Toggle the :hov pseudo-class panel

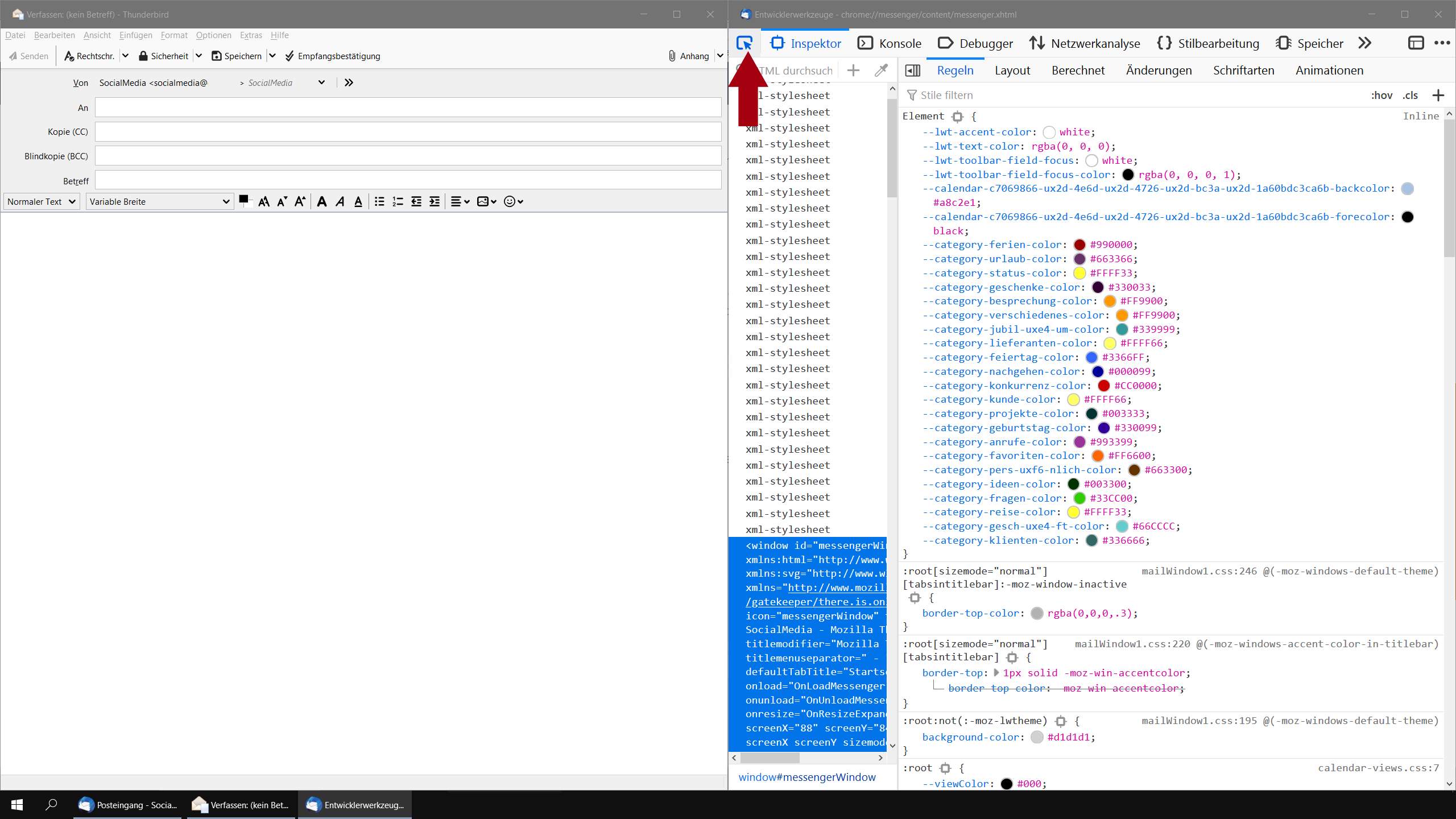click(x=1381, y=95)
